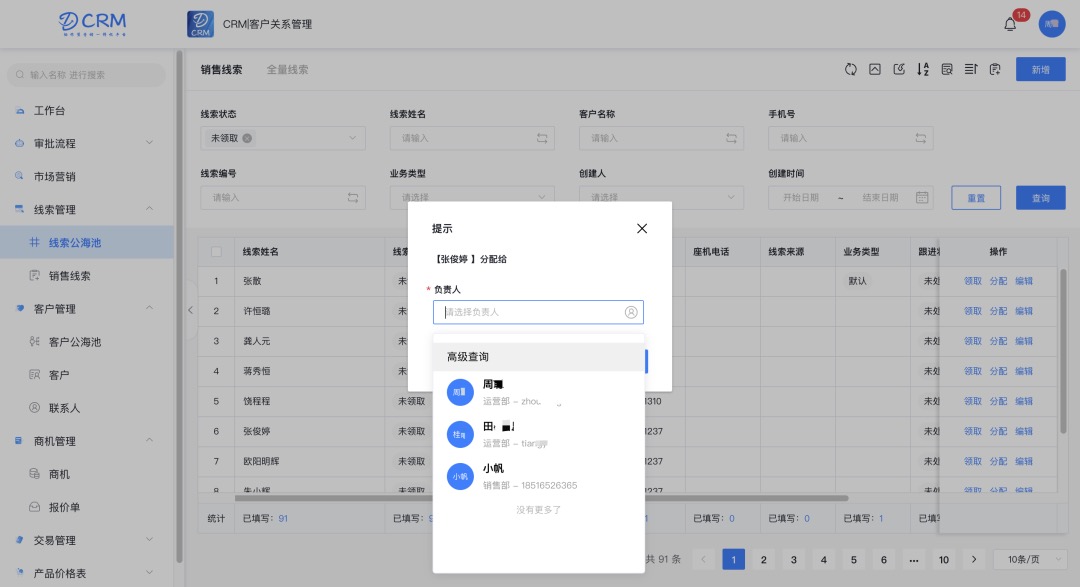1080x587 pixels.
Task: Click the person icon in 负责人 field
Action: click(631, 312)
